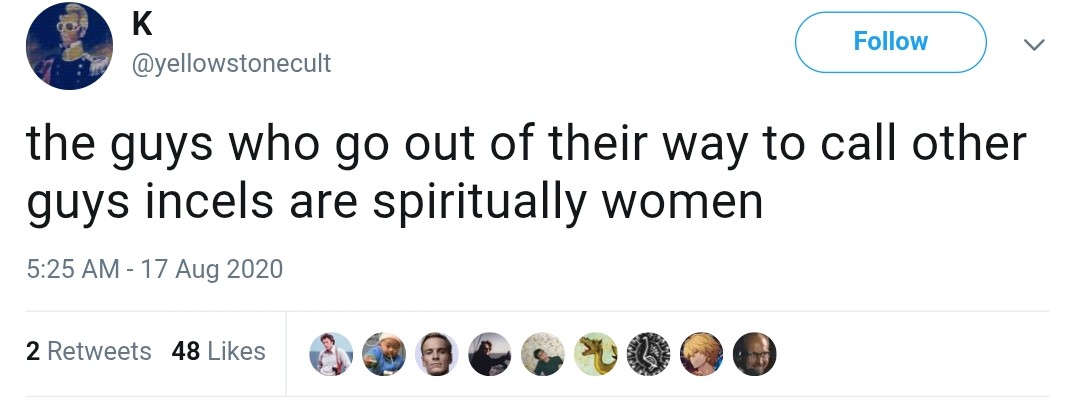Open the black-and-white bird emblem liker avatar
Viewport: 1080px width, 409px height.
648,353
